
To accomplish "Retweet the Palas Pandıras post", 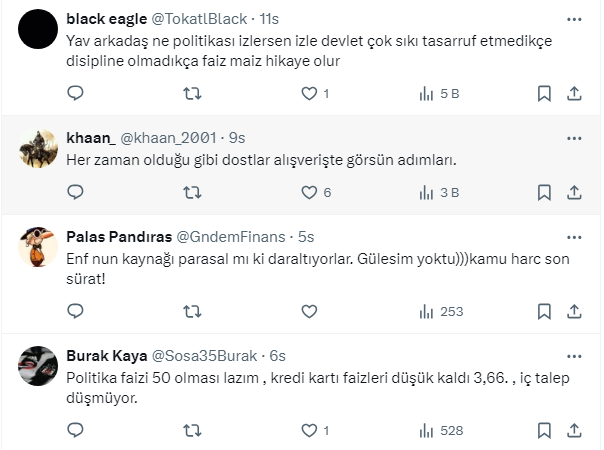I will (x=194, y=311).
